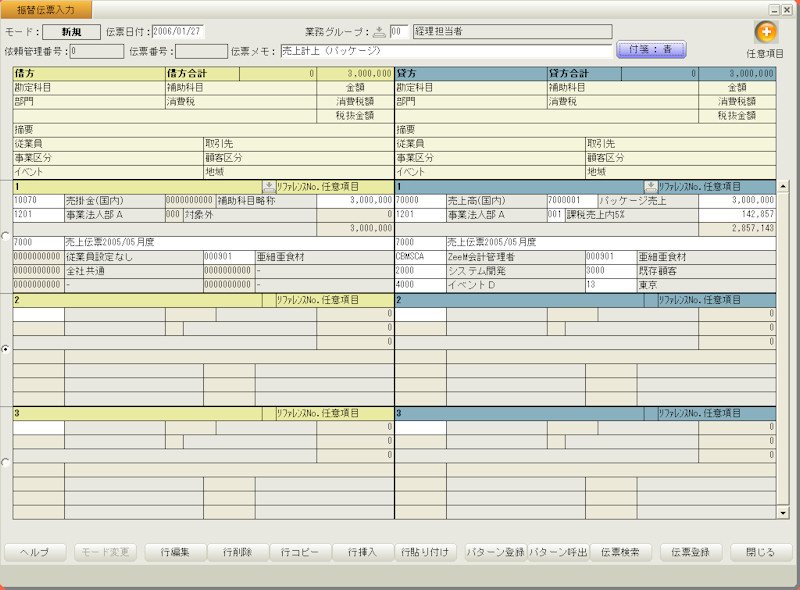Click 売上高(国内) account name cell
This screenshot has width=800, height=590.
[x=496, y=201]
